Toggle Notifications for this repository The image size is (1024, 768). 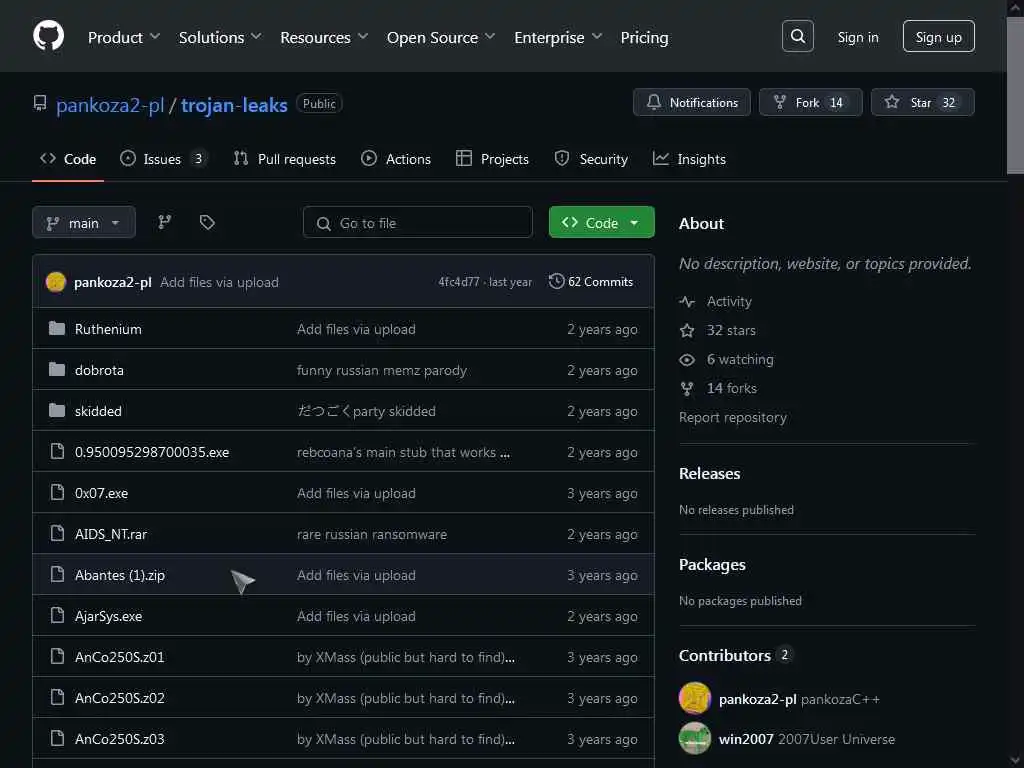(x=691, y=102)
